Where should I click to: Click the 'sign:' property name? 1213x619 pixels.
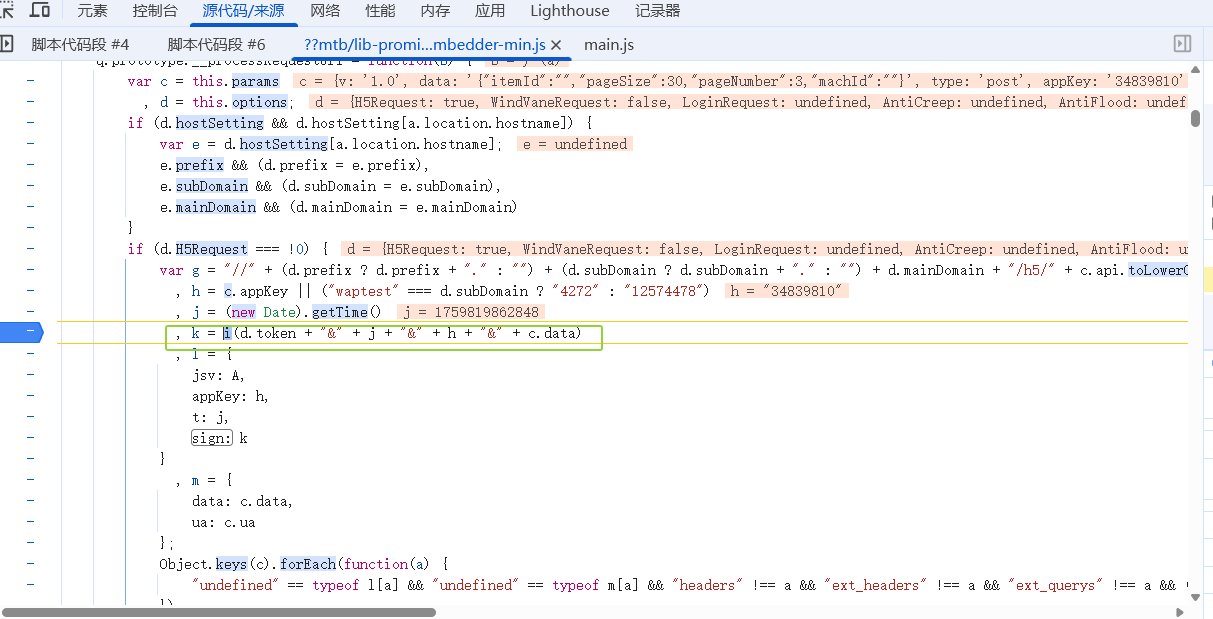(x=212, y=438)
